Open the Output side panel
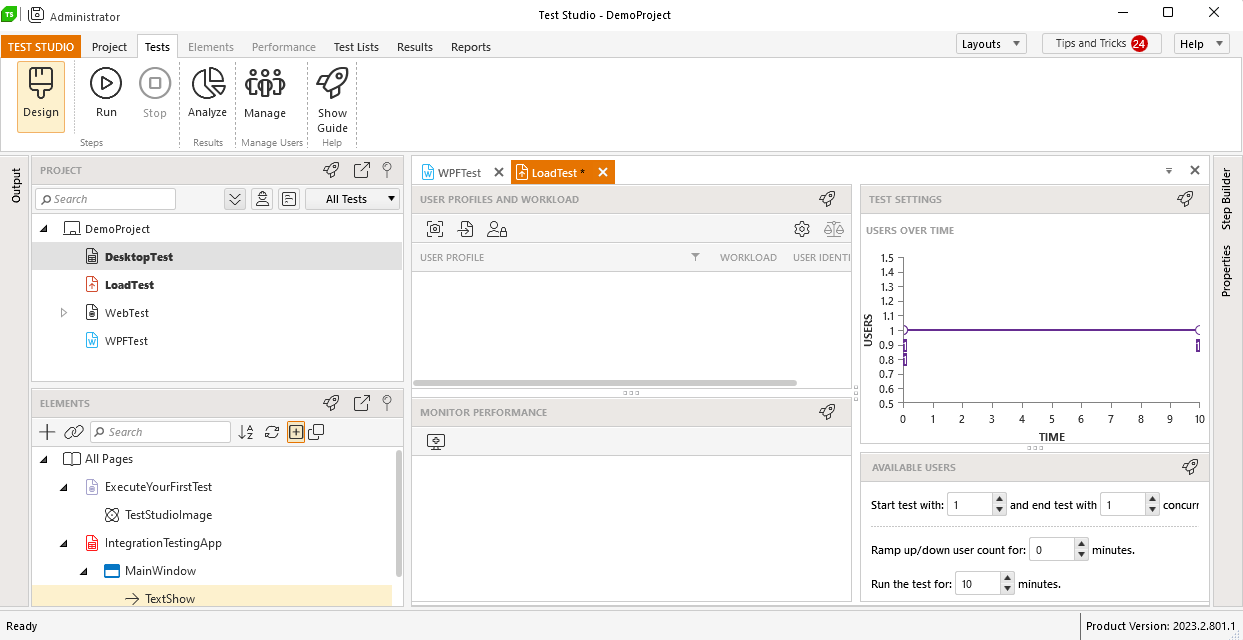The image size is (1243, 640). click(x=16, y=185)
